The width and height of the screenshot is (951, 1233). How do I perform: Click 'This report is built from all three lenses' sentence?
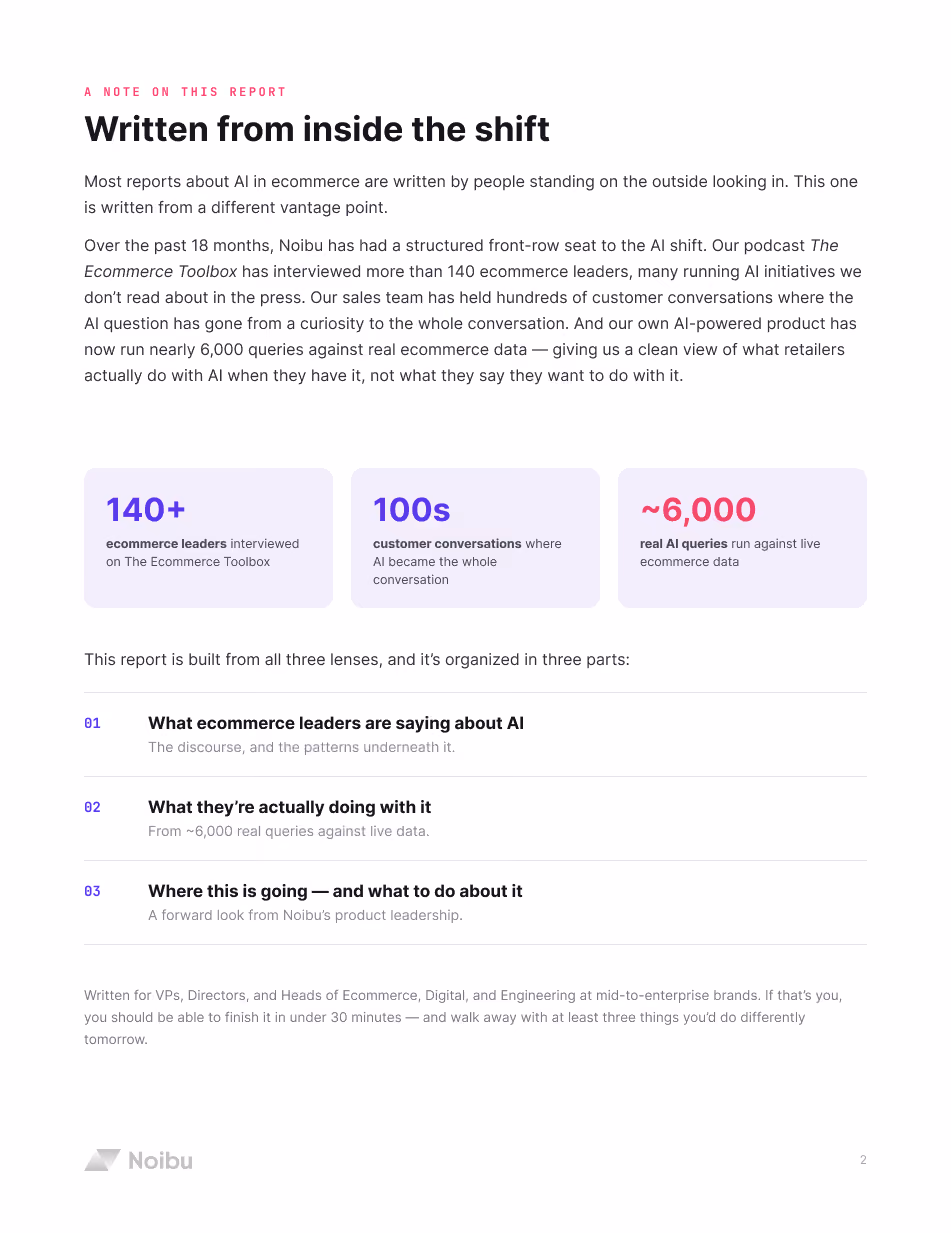(x=357, y=660)
